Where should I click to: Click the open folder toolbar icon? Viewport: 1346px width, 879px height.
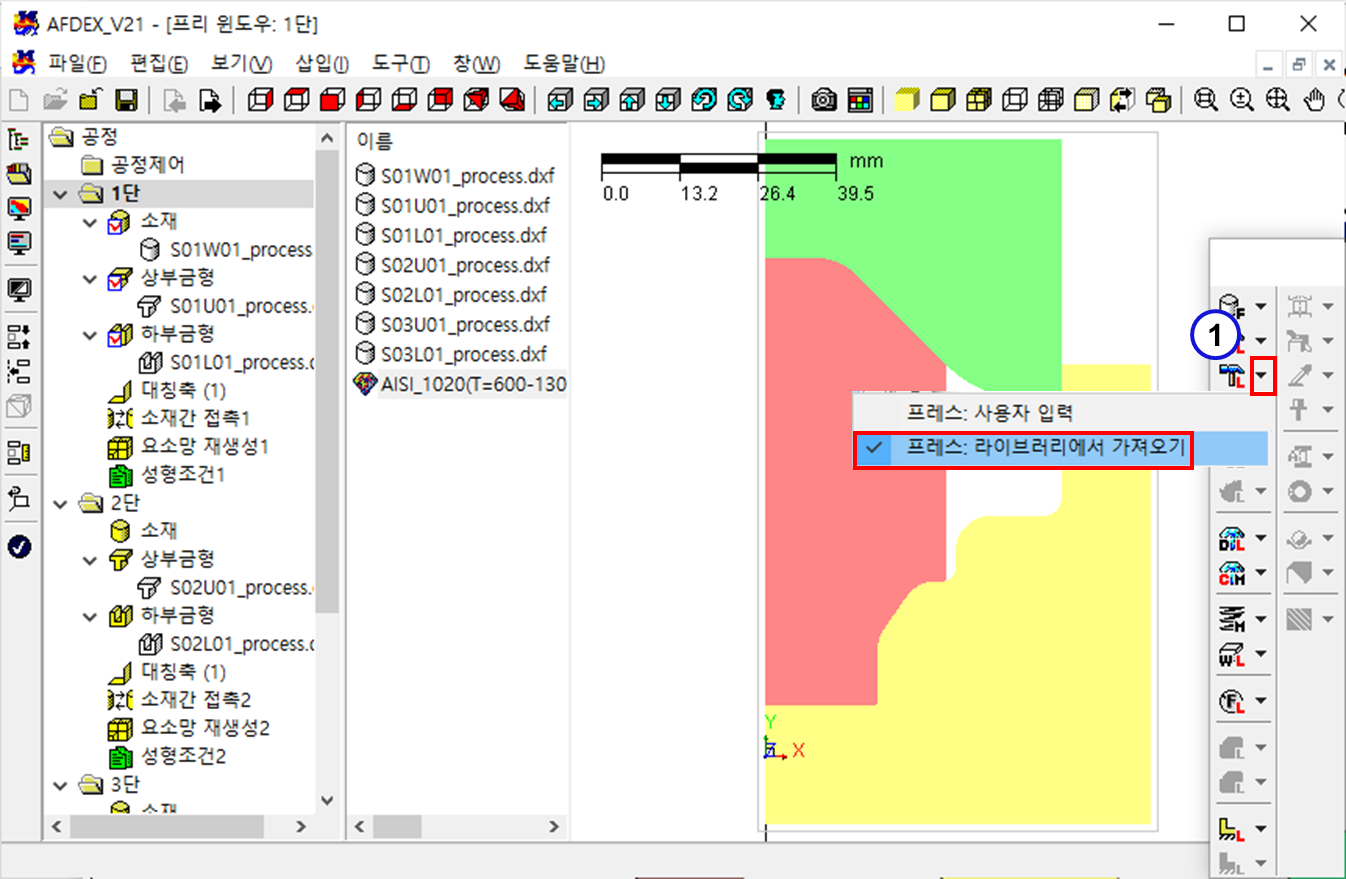pos(54,100)
